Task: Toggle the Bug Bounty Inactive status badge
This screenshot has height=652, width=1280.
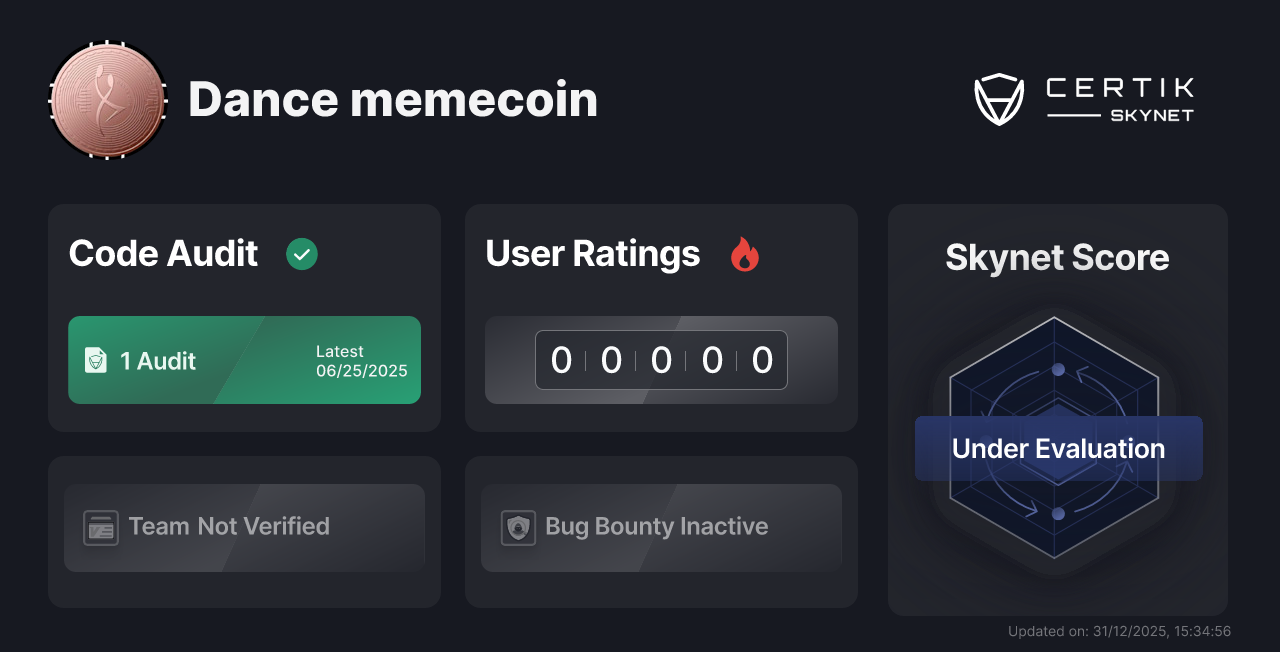Action: pyautogui.click(x=661, y=527)
